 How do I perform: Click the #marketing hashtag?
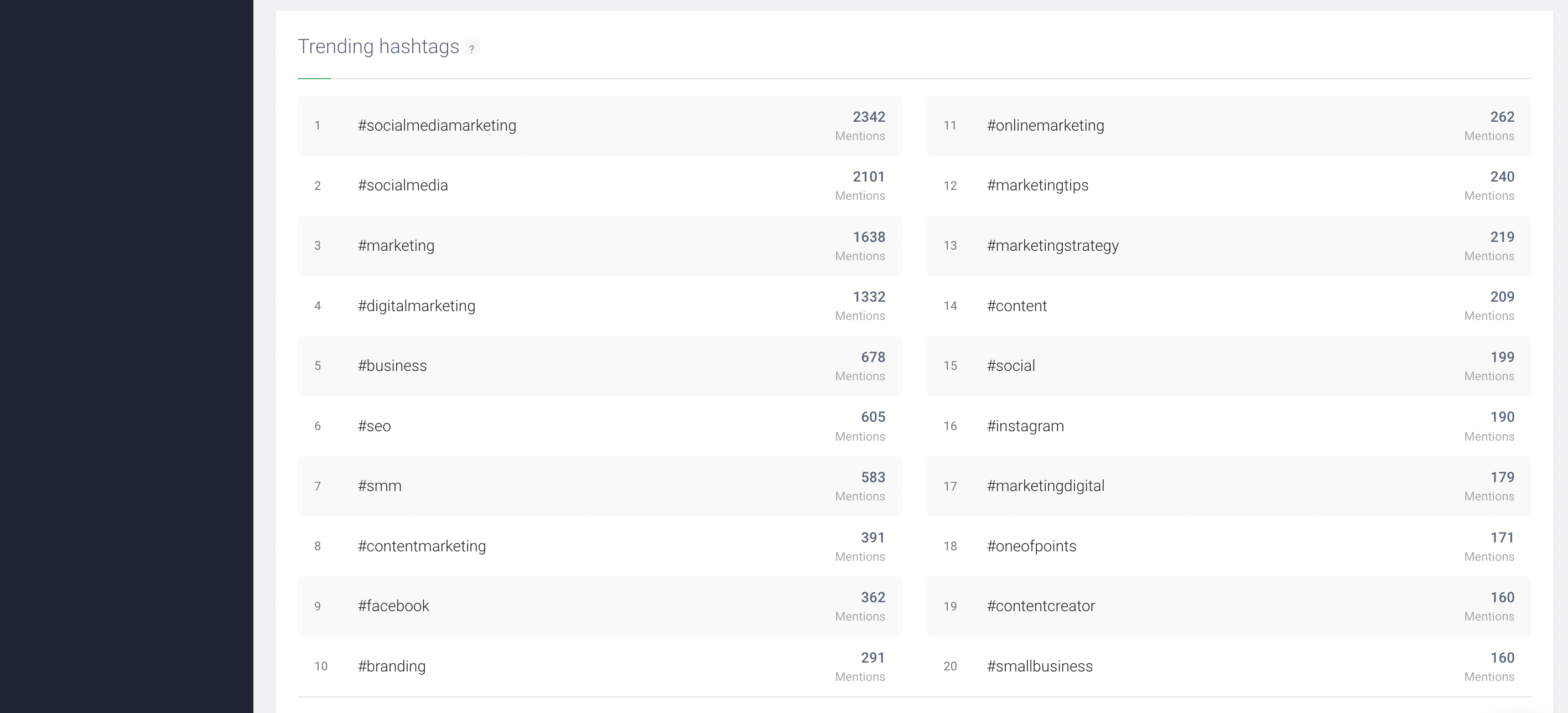coord(396,246)
